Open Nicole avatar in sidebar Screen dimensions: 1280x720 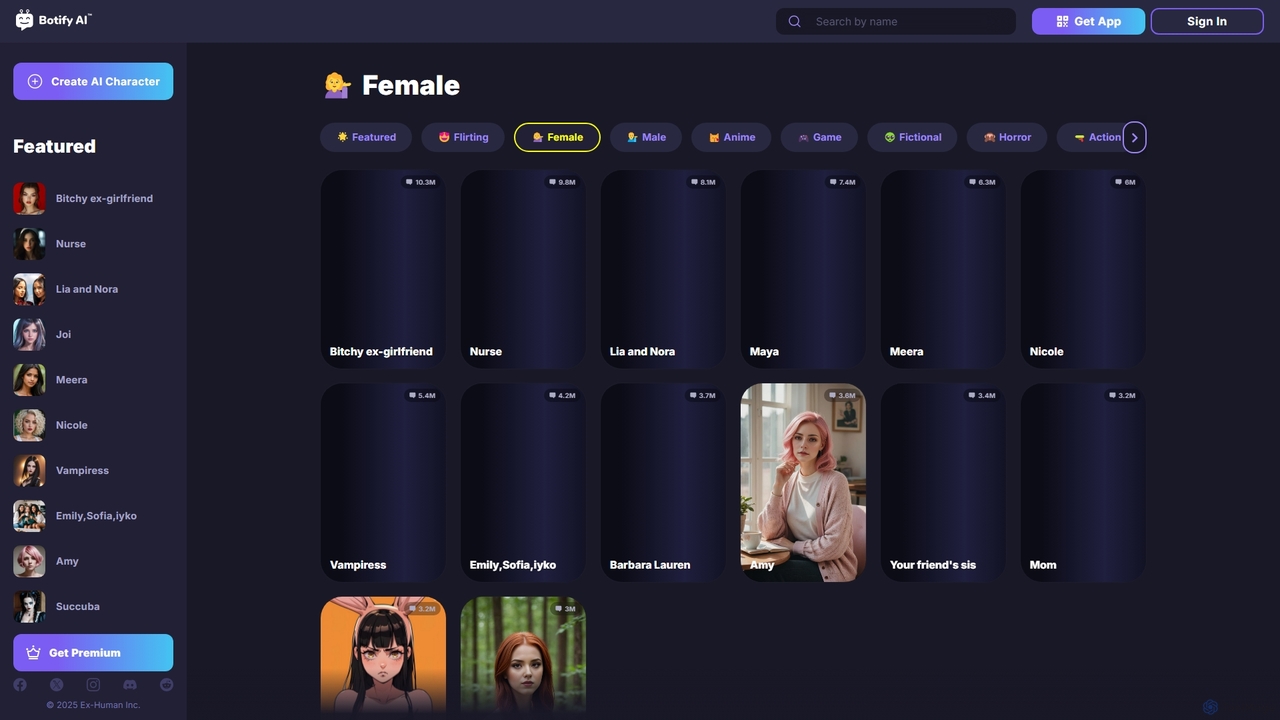click(x=29, y=425)
